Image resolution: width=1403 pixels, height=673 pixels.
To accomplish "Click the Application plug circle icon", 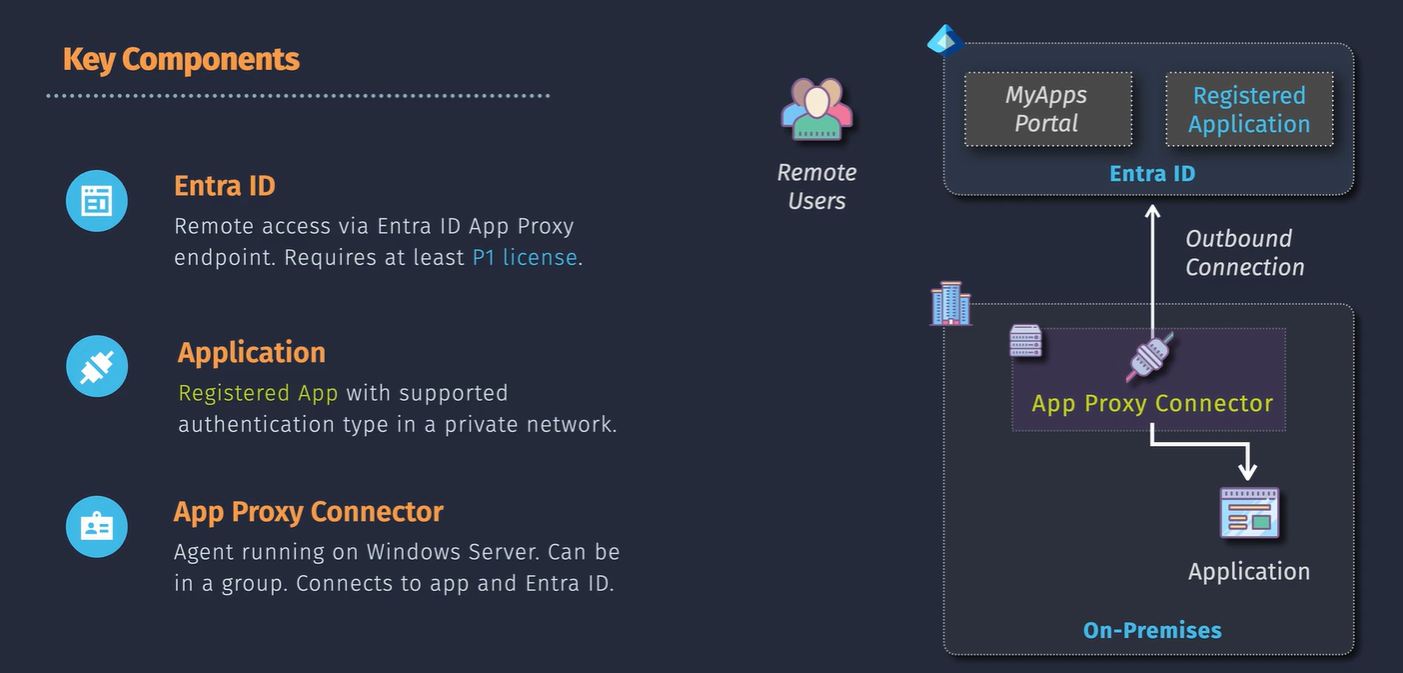I will (97, 366).
